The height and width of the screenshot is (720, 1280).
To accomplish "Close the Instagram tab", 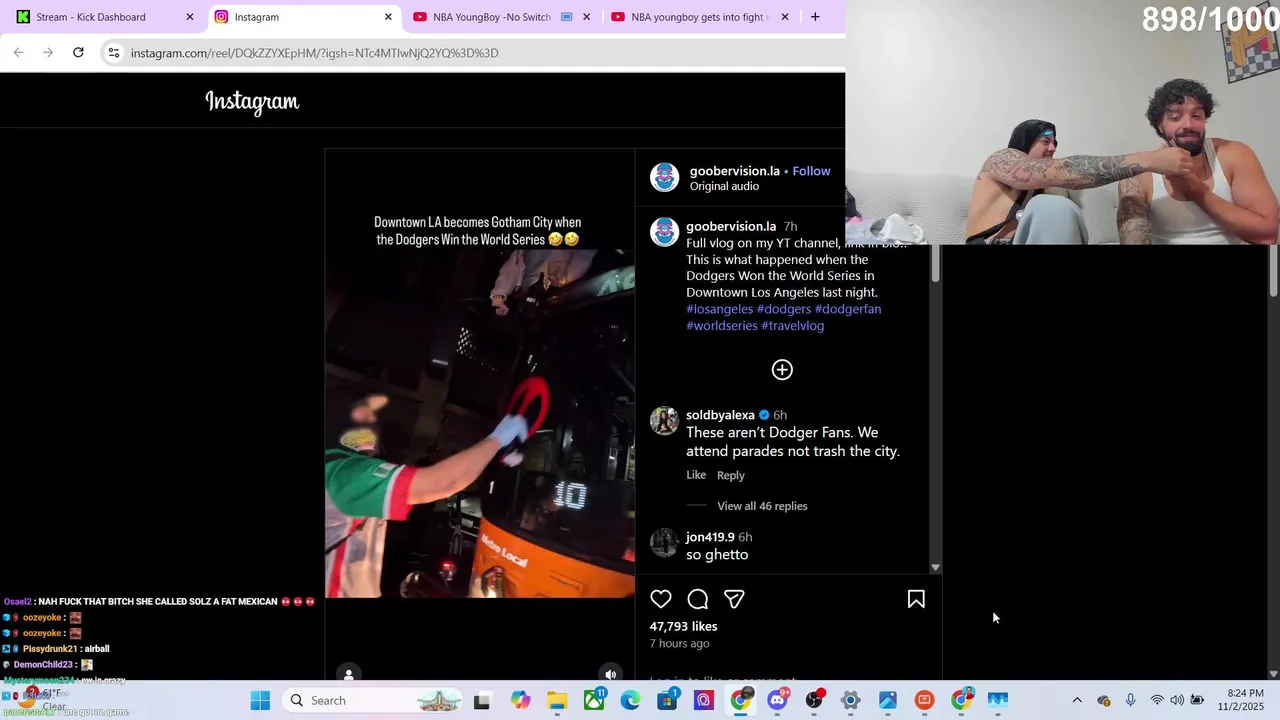I will pos(388,17).
